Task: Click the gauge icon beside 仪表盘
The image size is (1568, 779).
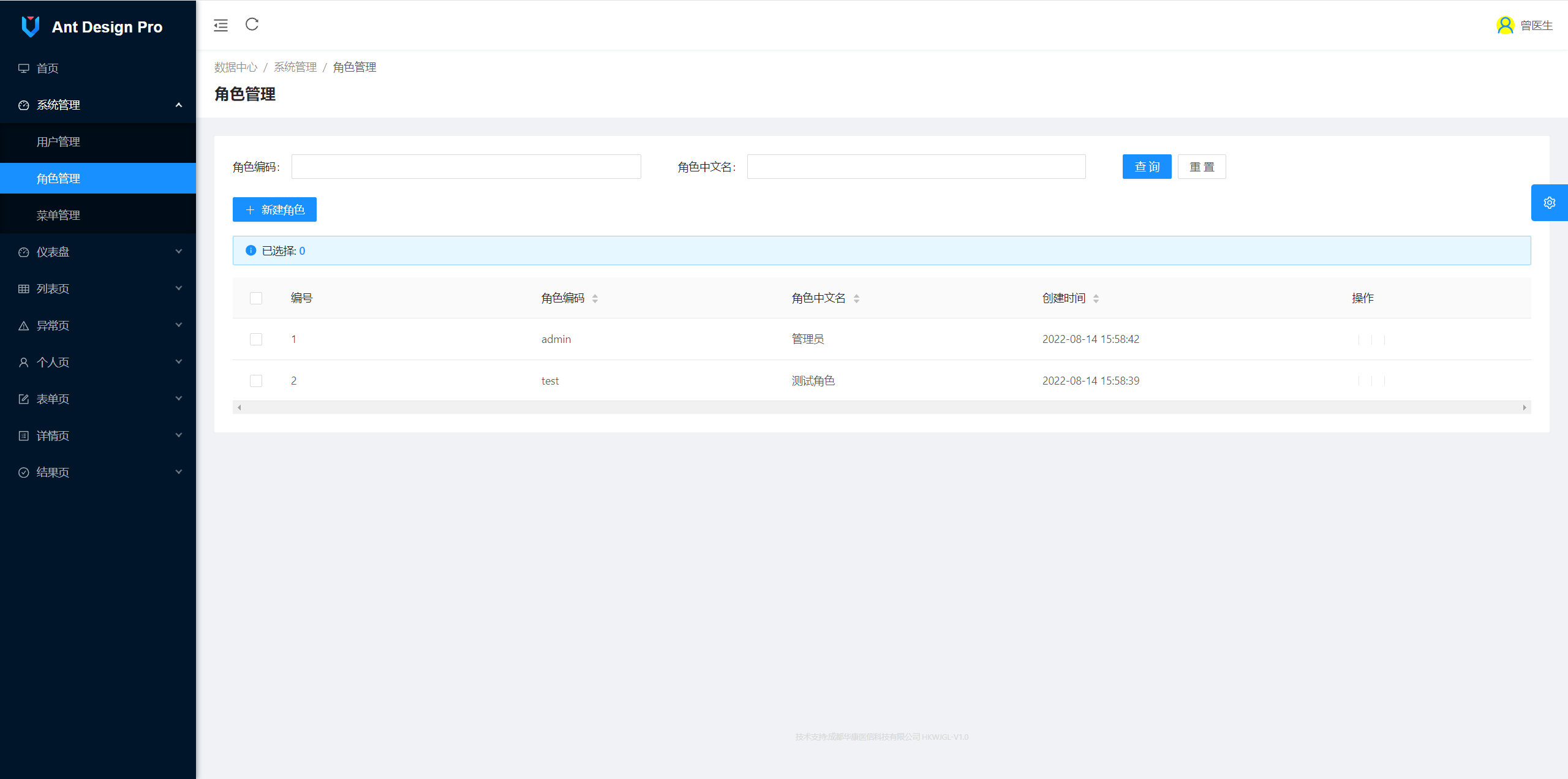Action: click(x=24, y=252)
